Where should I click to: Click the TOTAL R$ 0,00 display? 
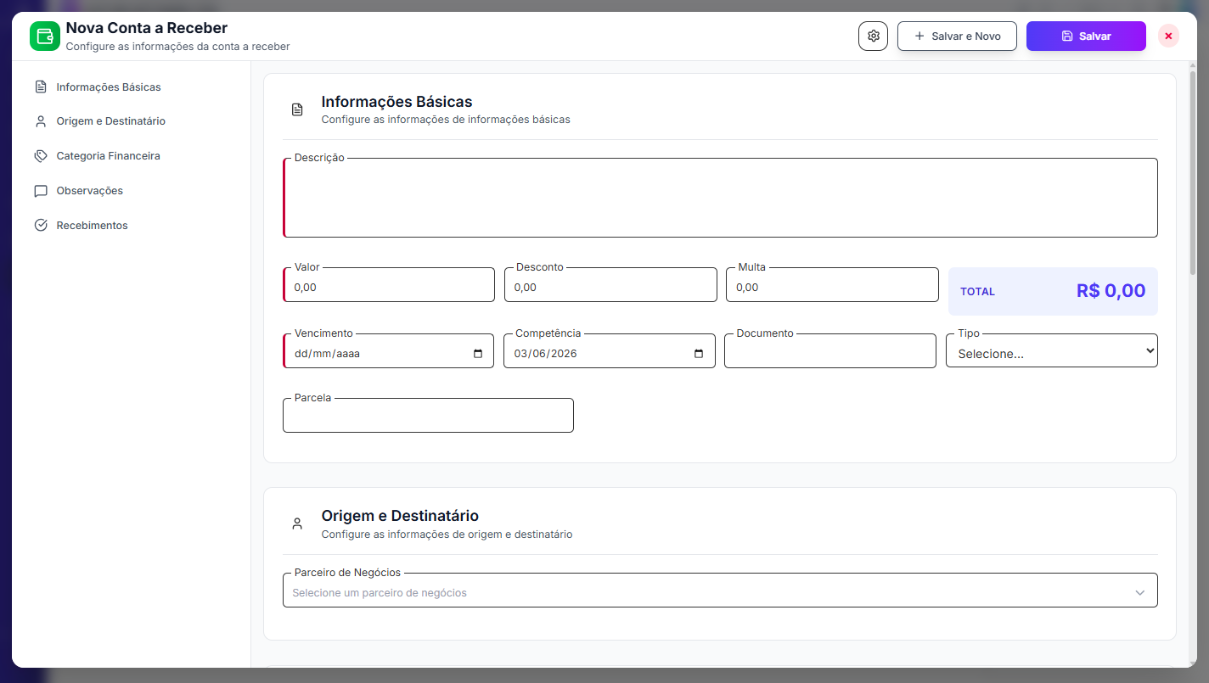(1053, 291)
